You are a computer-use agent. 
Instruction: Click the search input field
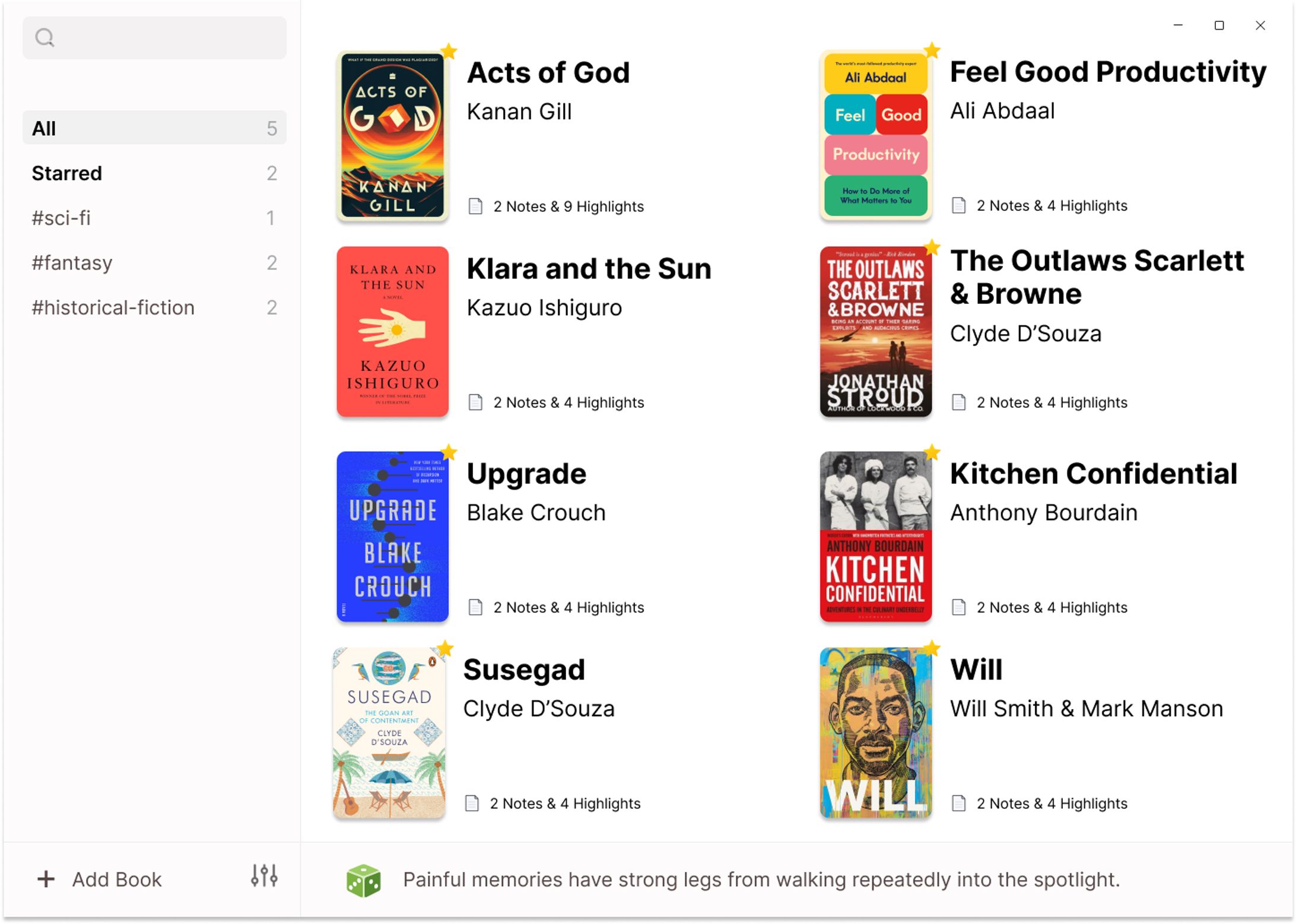coord(154,38)
